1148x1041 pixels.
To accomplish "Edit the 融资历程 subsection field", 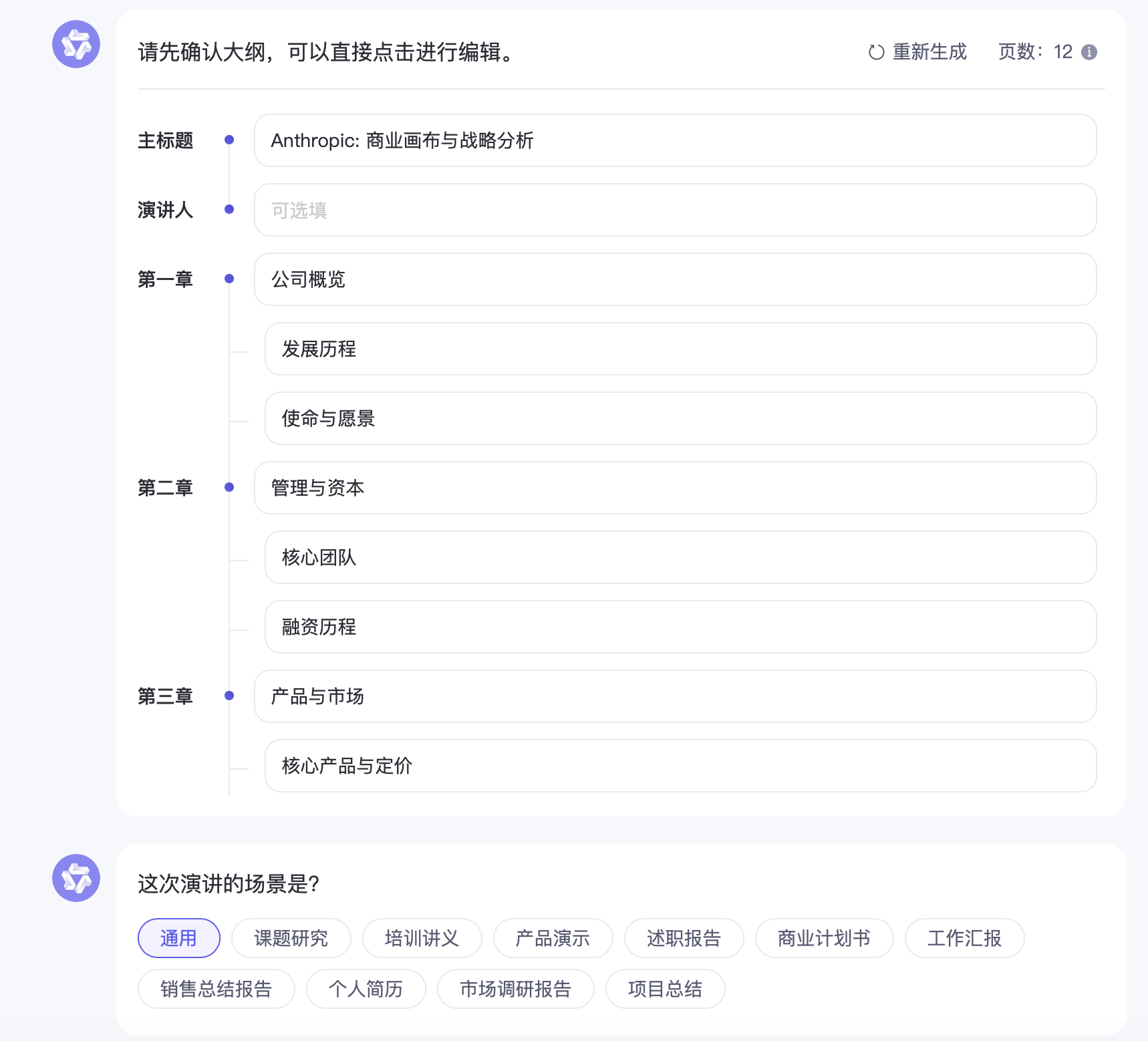I will coord(680,627).
